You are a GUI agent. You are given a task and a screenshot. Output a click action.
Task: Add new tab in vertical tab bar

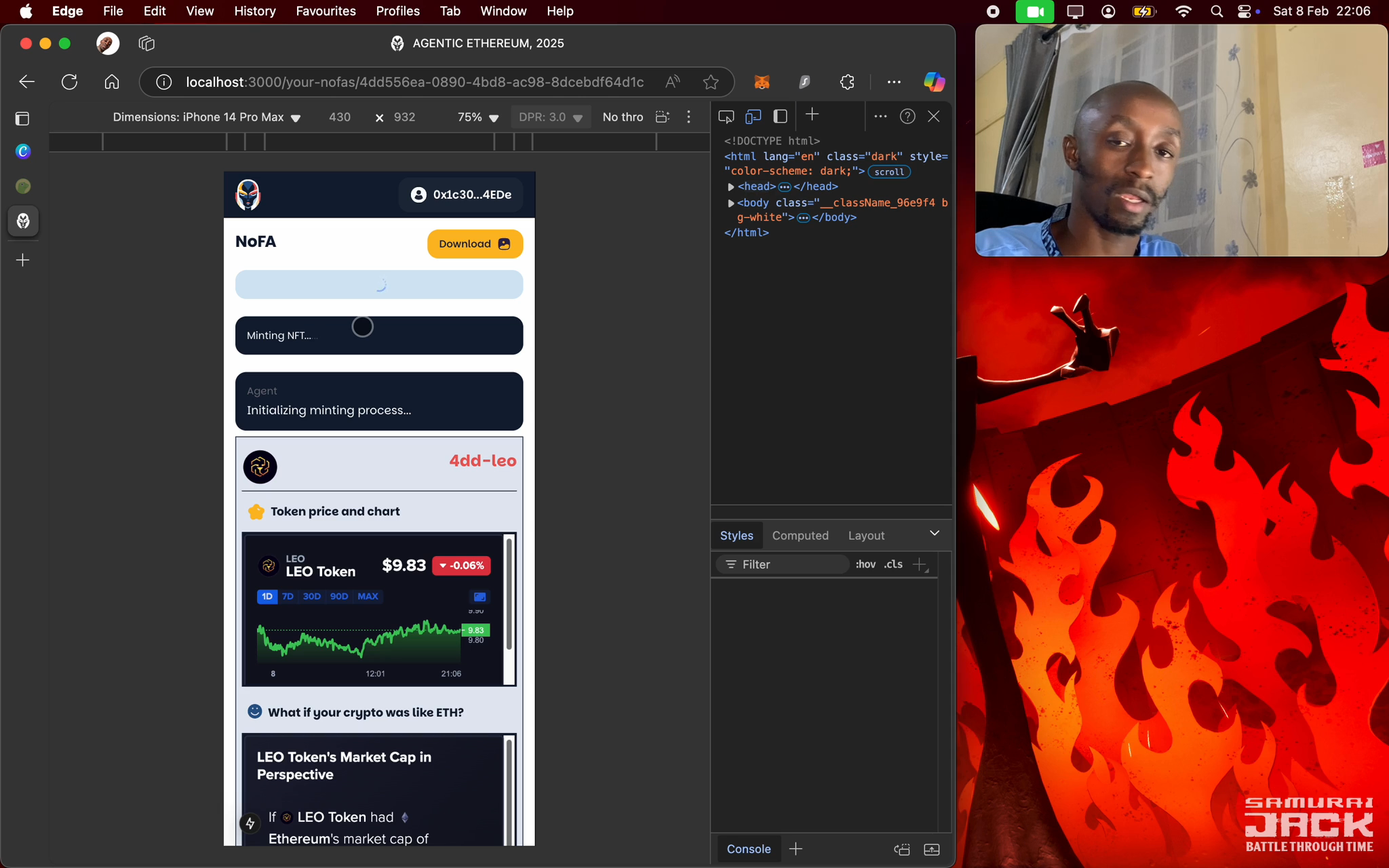22,260
